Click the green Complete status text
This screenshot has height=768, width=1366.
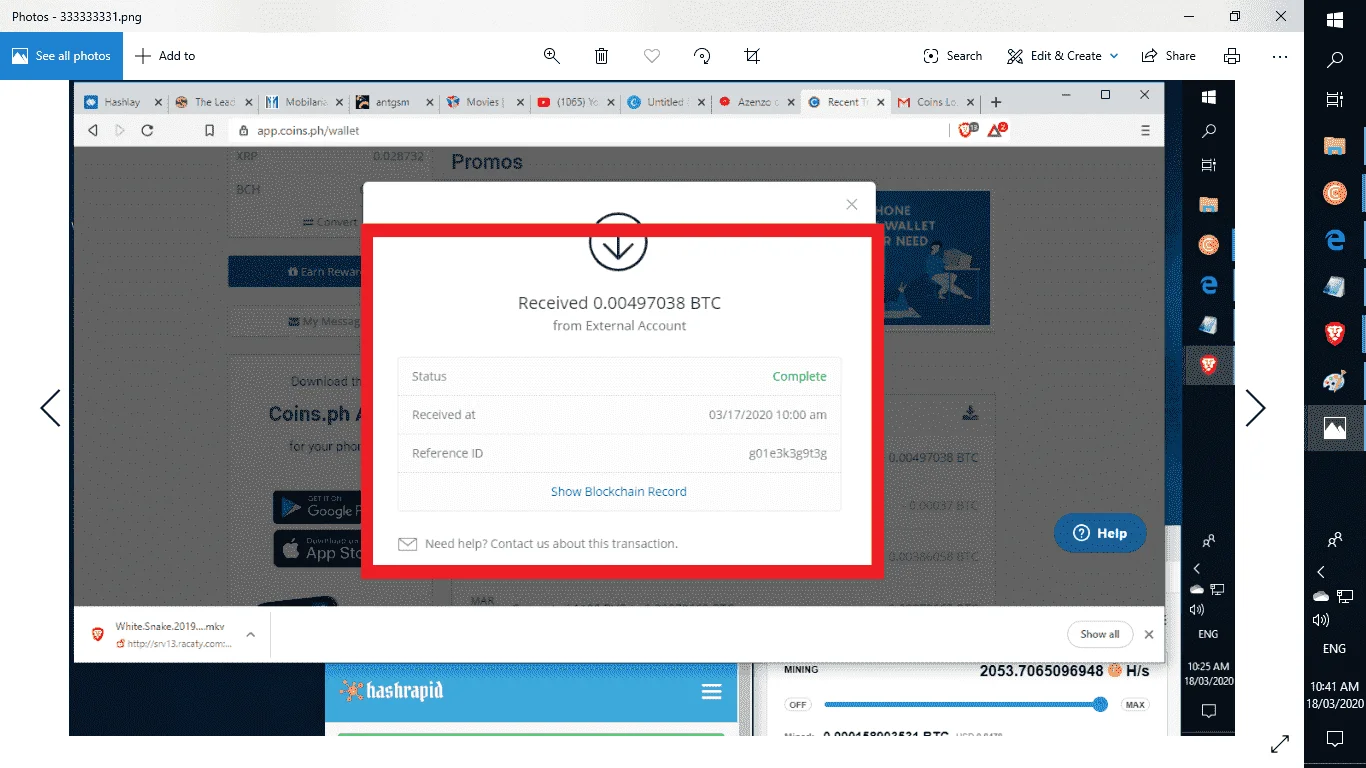(799, 377)
